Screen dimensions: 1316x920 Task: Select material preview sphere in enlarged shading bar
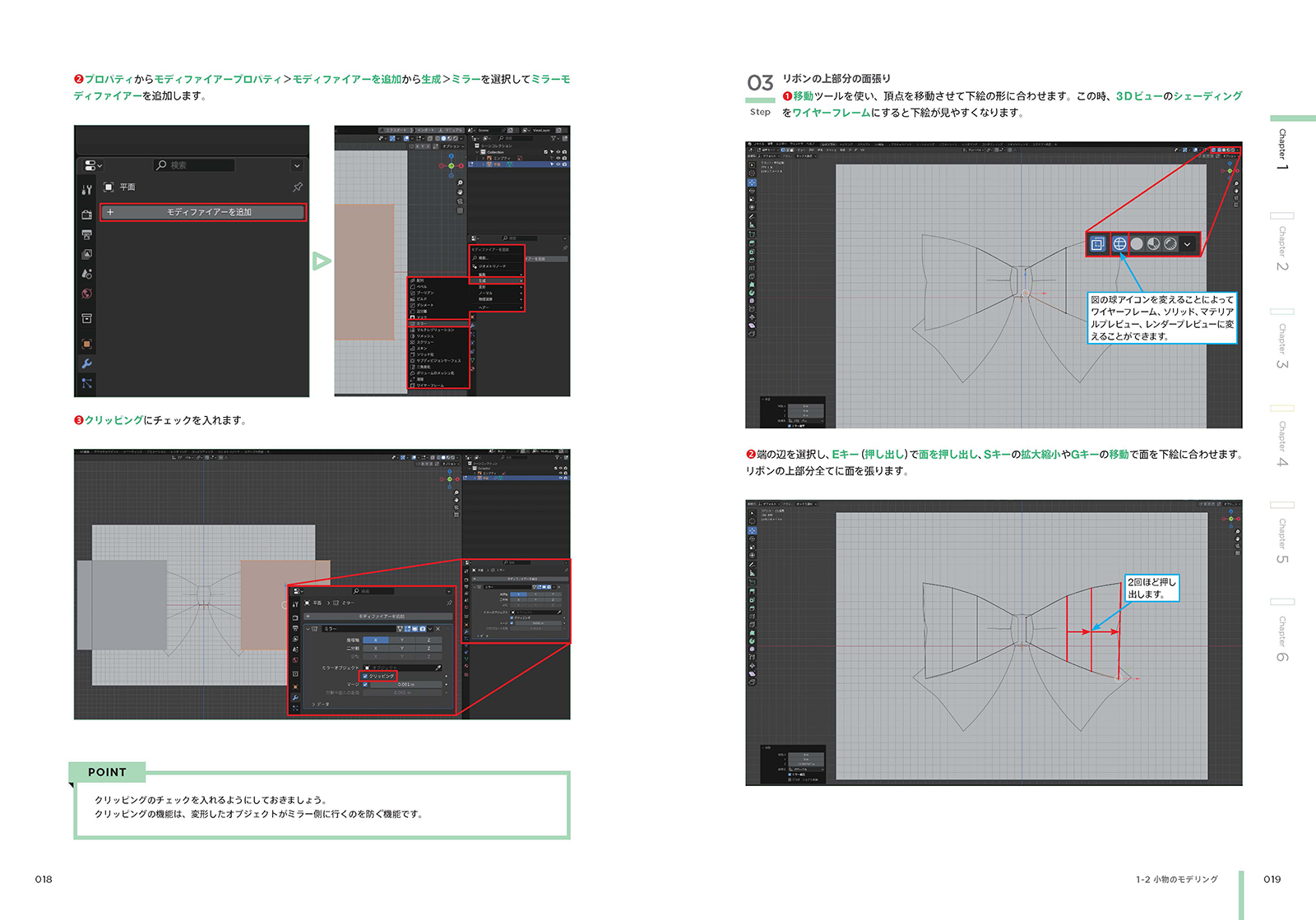tap(1153, 244)
